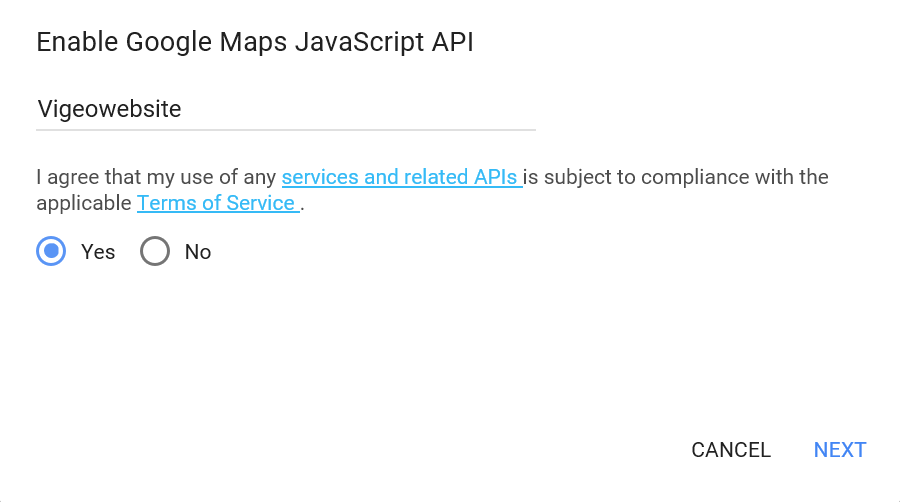View related APIs services page link
900x502 pixels.
pos(402,177)
